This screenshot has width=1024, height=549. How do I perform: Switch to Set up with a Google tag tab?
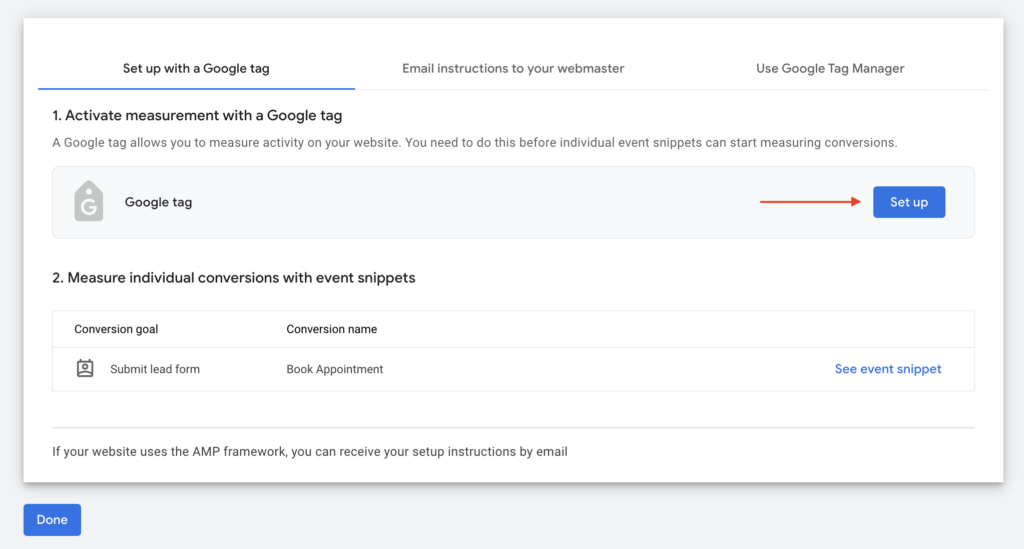pyautogui.click(x=196, y=69)
